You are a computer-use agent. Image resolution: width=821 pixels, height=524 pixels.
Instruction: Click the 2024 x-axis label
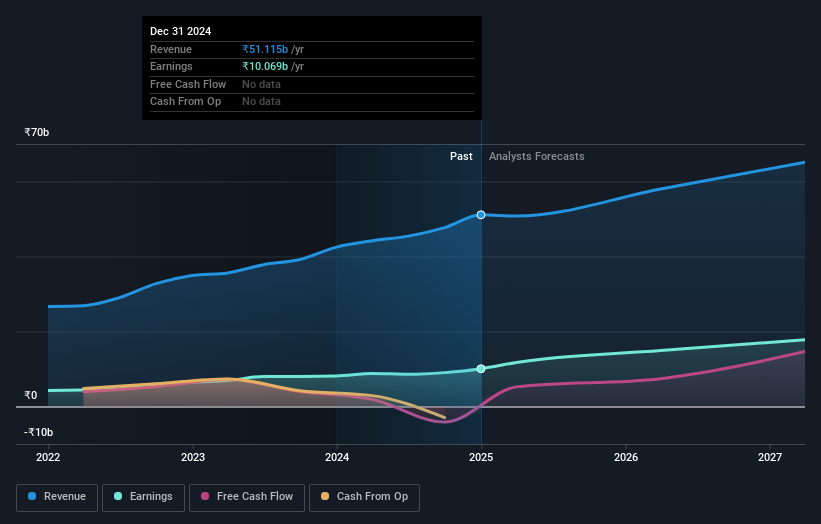click(x=337, y=457)
